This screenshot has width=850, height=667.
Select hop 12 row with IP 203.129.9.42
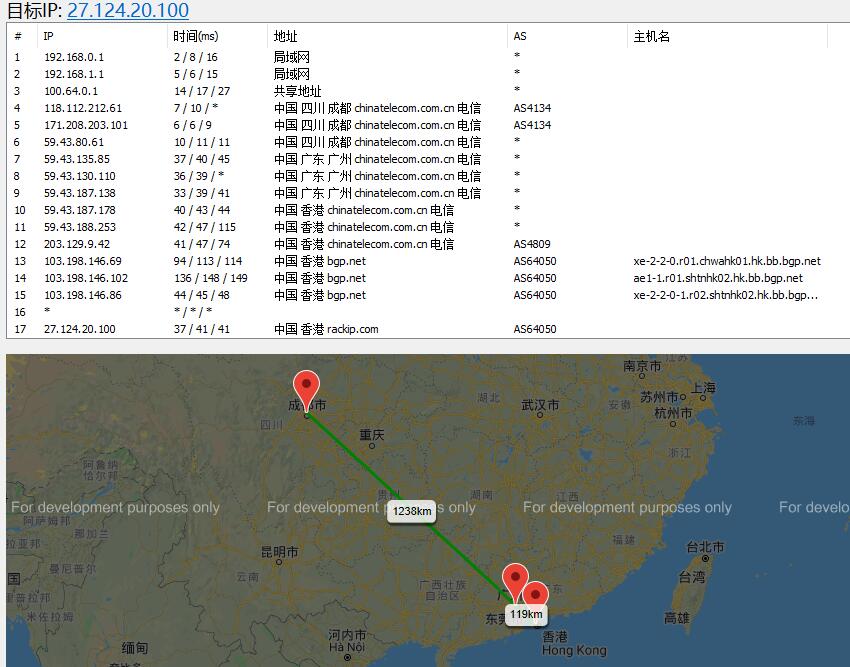(78, 244)
